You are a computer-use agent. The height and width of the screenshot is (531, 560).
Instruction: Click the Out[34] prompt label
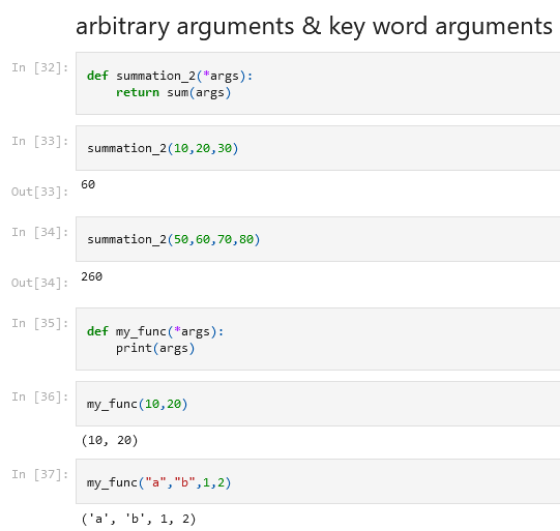pos(40,283)
